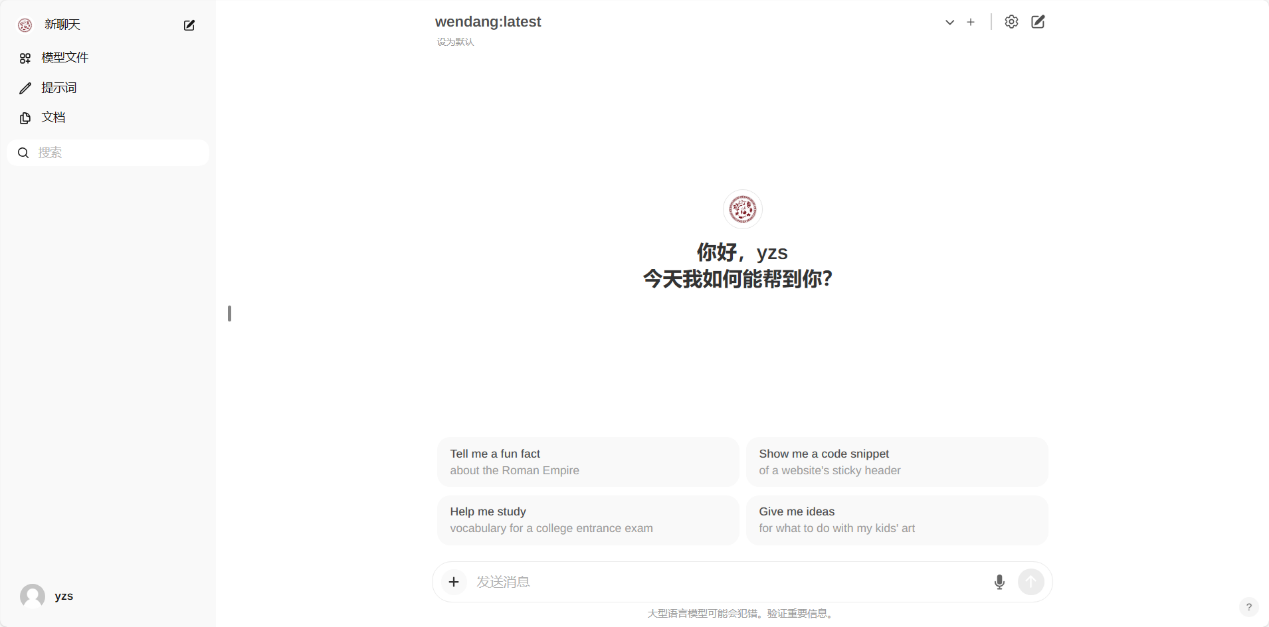Click the yzs user avatar

pyautogui.click(x=32, y=596)
